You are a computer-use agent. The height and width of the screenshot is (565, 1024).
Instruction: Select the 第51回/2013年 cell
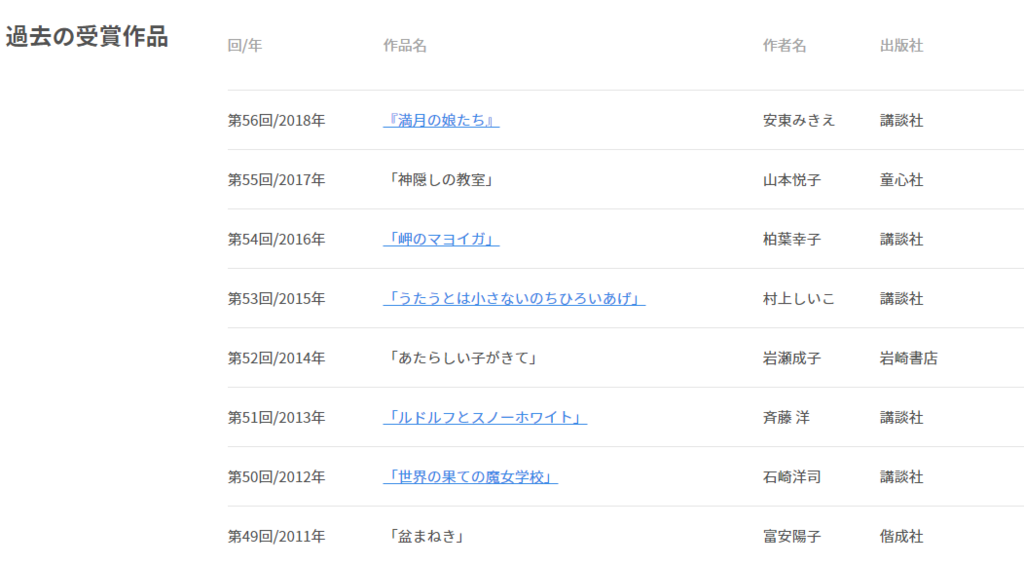point(276,417)
